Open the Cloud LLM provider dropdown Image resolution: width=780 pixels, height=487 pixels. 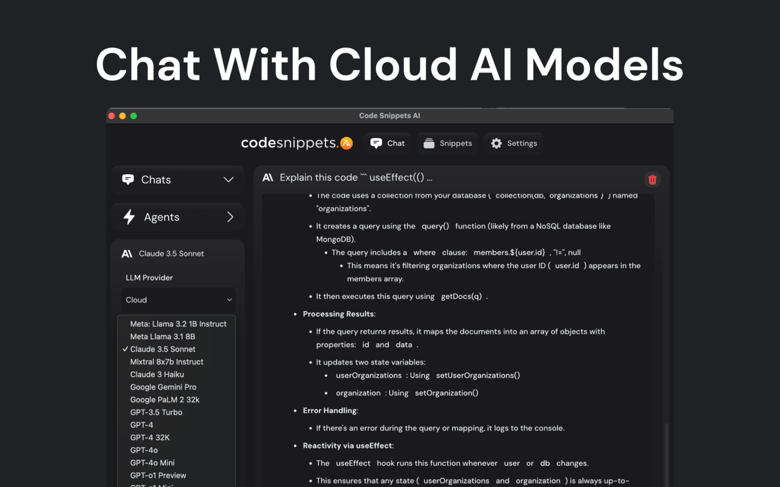[x=178, y=300]
